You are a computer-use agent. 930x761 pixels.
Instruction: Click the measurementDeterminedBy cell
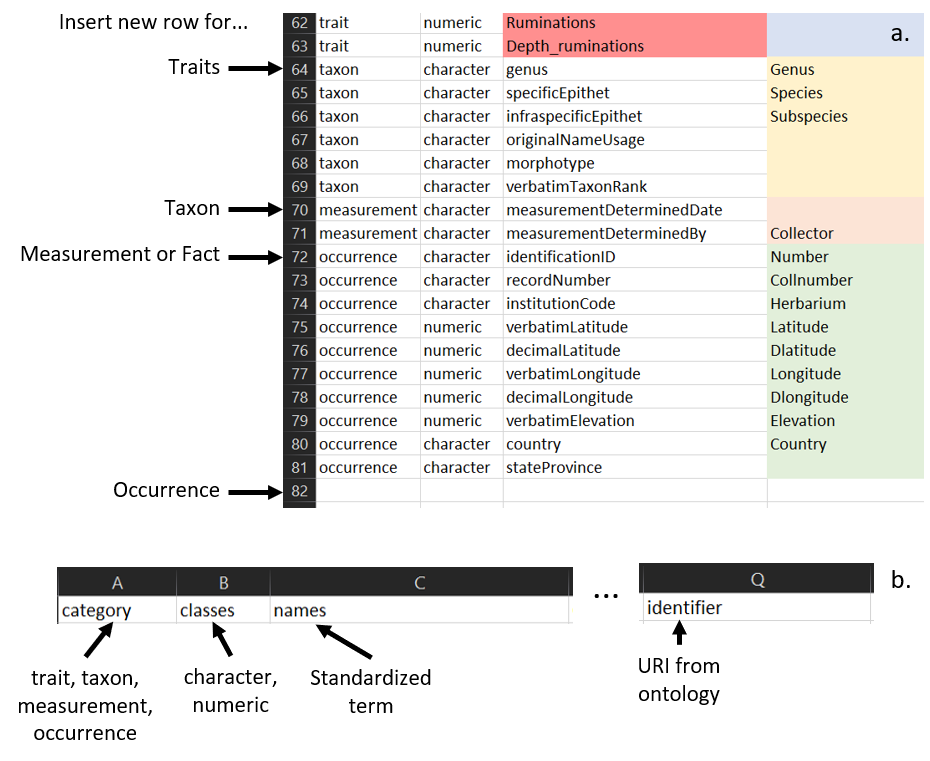pos(634,234)
